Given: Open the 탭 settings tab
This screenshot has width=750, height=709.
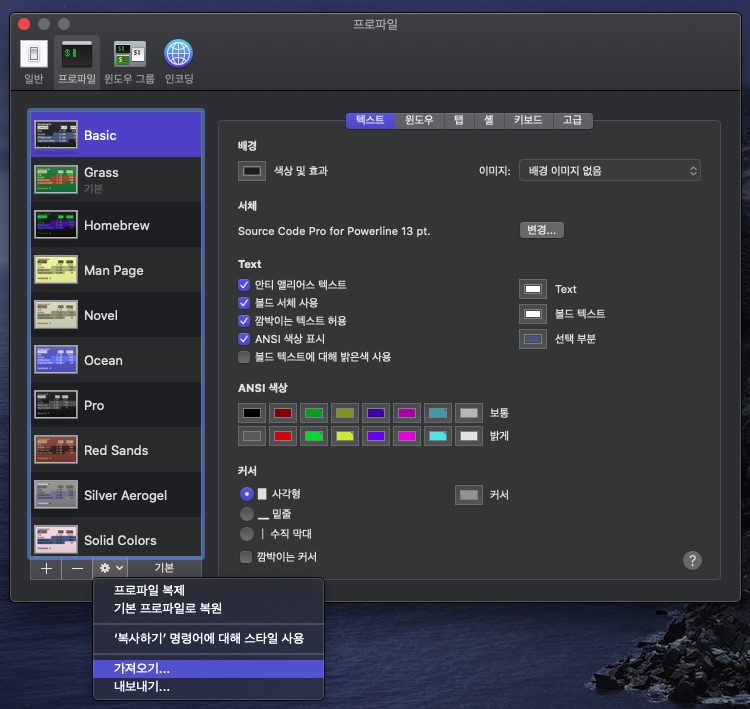Looking at the screenshot, I should pyautogui.click(x=459, y=120).
